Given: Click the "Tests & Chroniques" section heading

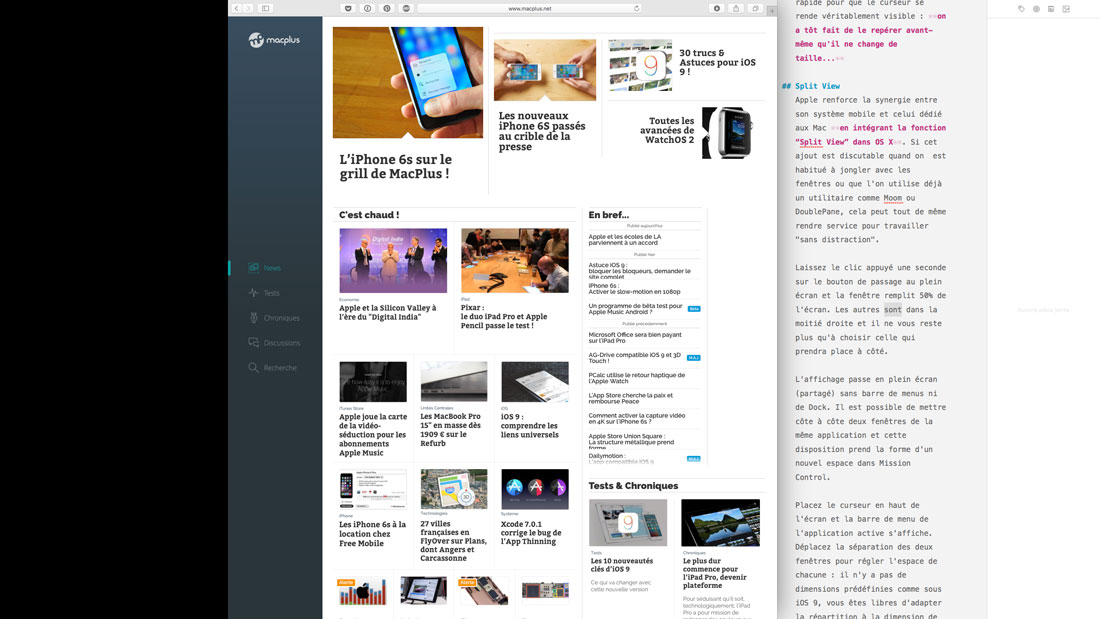Looking at the screenshot, I should tap(633, 486).
